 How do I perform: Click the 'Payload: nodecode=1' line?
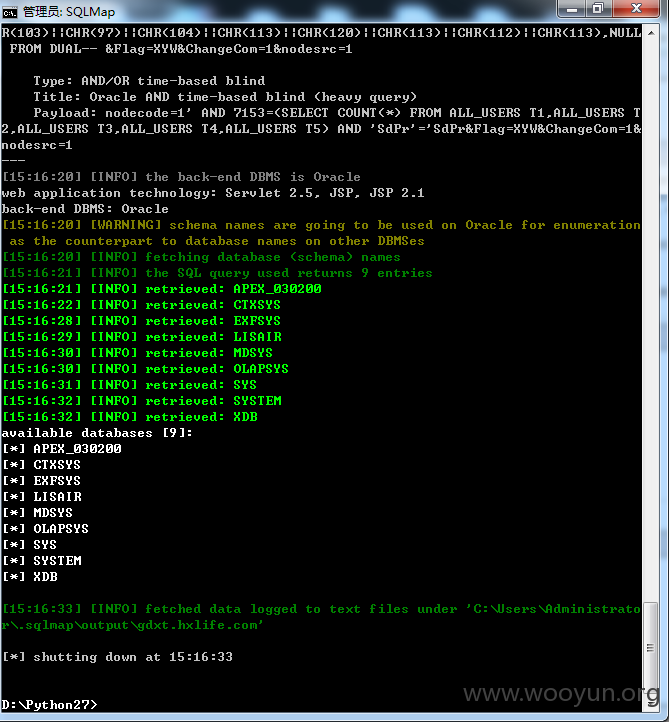321,129
